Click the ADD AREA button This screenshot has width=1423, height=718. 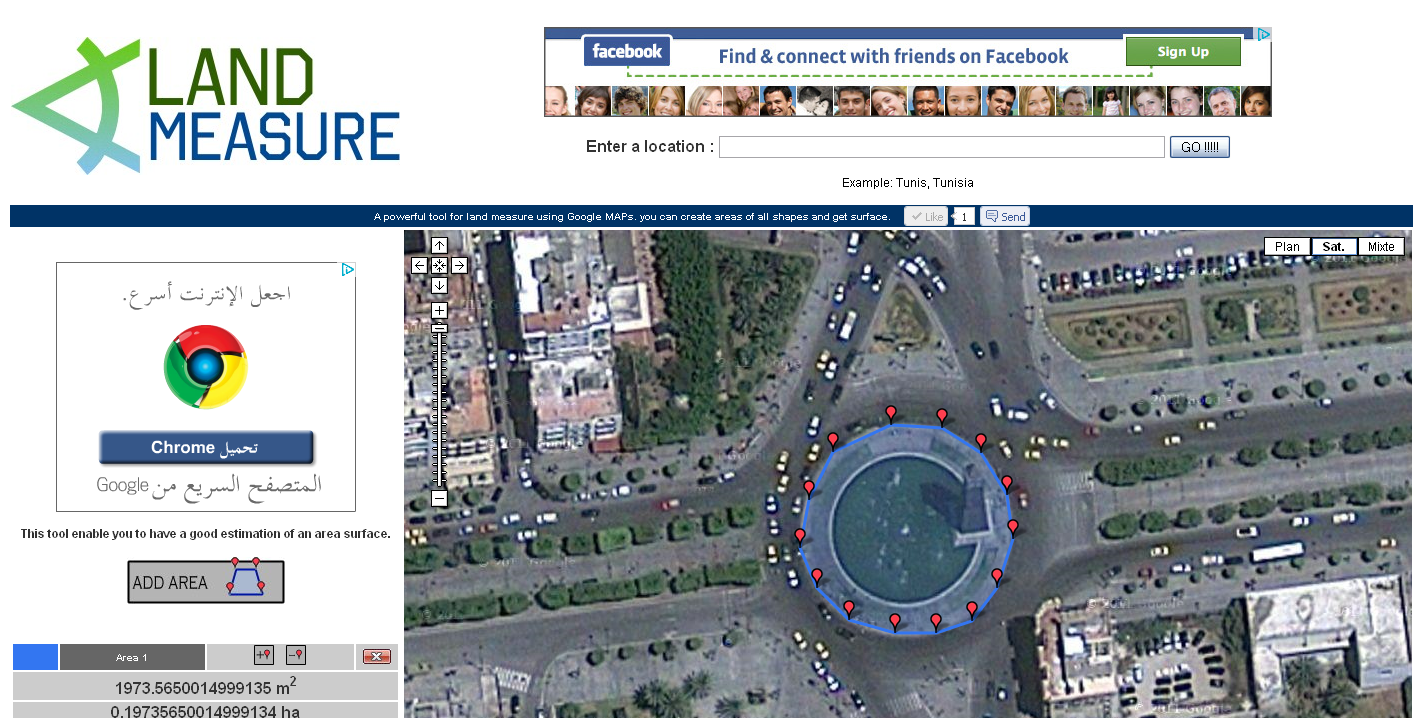(x=206, y=582)
